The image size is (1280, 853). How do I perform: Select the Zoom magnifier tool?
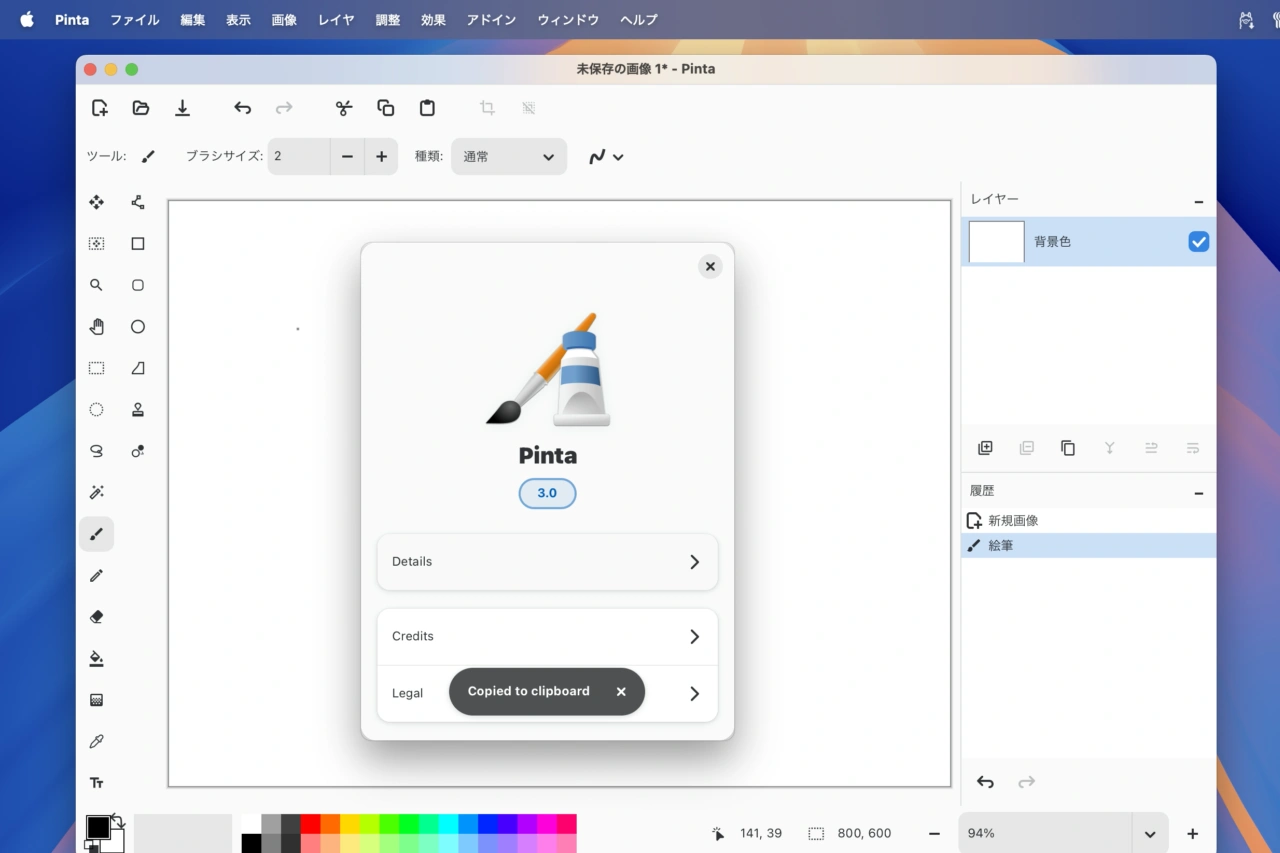coord(96,285)
